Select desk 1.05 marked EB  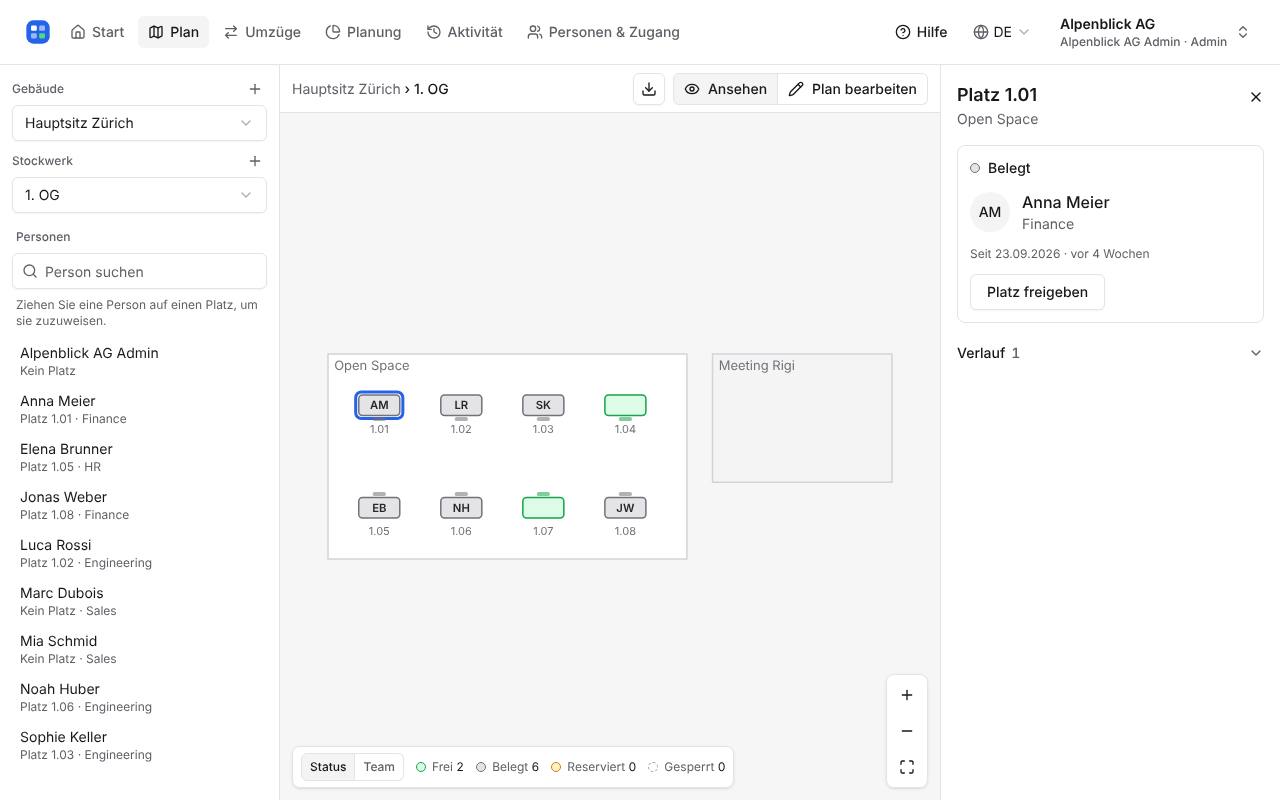pyautogui.click(x=379, y=508)
